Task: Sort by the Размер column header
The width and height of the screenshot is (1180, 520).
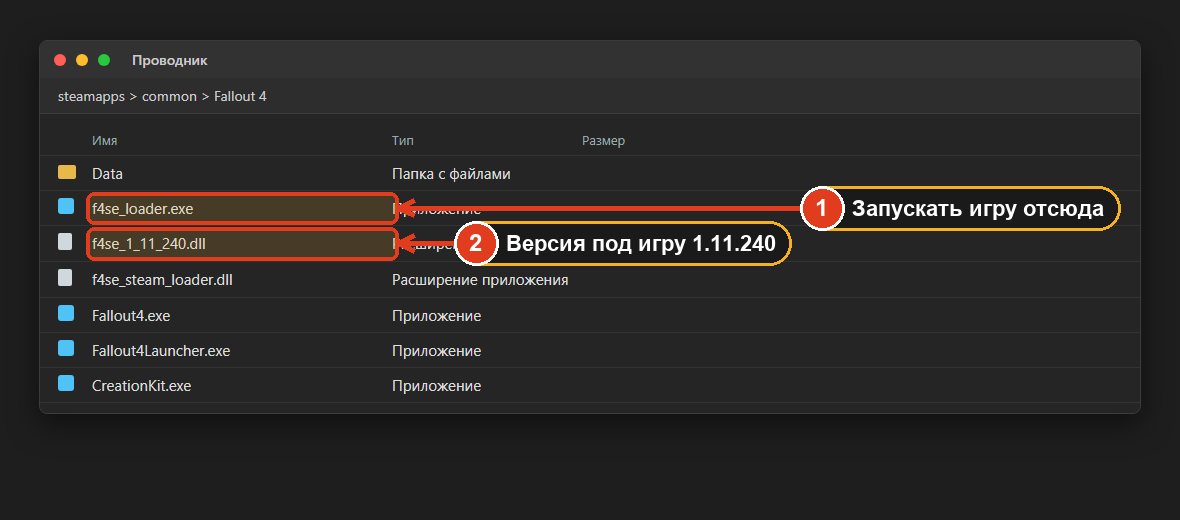Action: [x=604, y=141]
